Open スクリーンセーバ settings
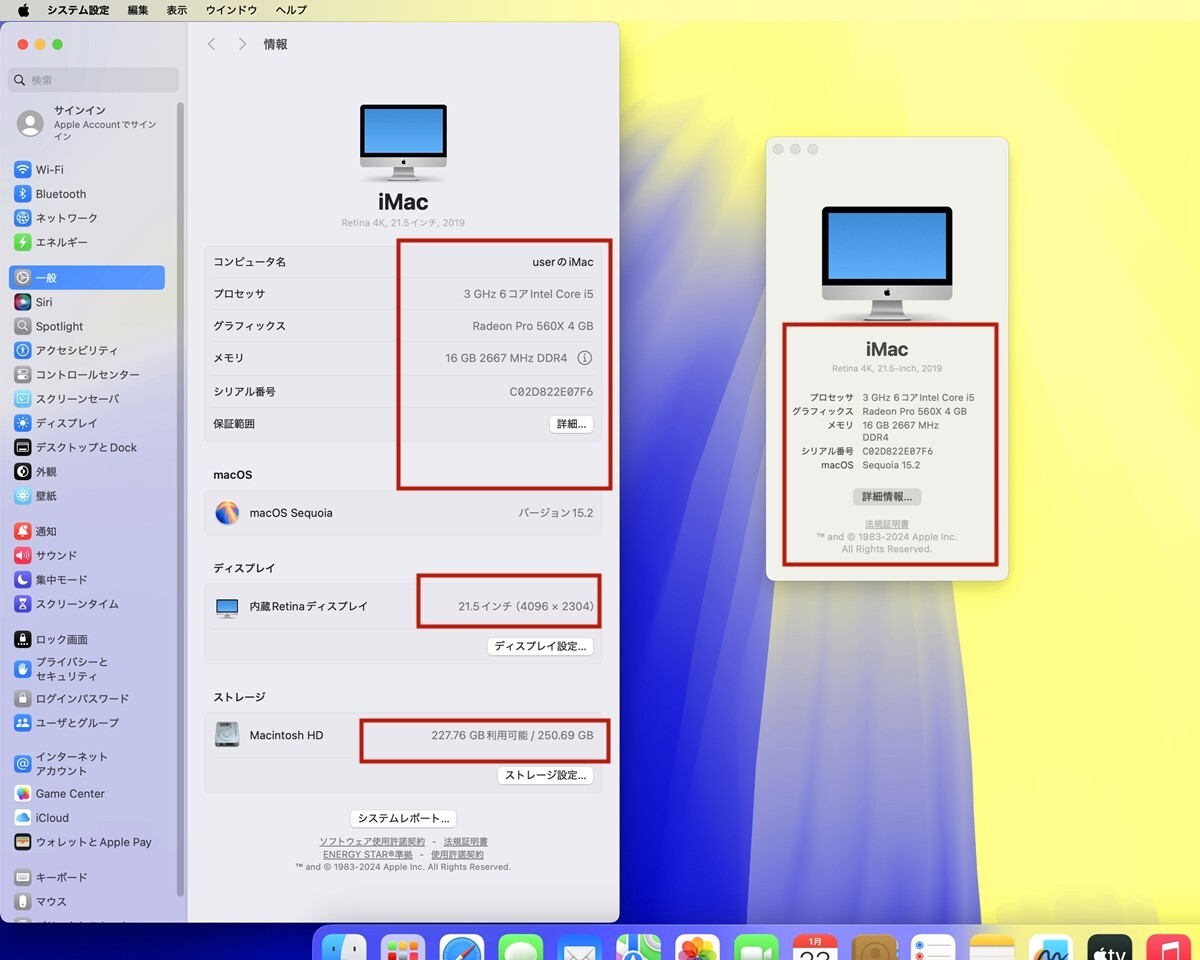The height and width of the screenshot is (960, 1200). (87, 399)
